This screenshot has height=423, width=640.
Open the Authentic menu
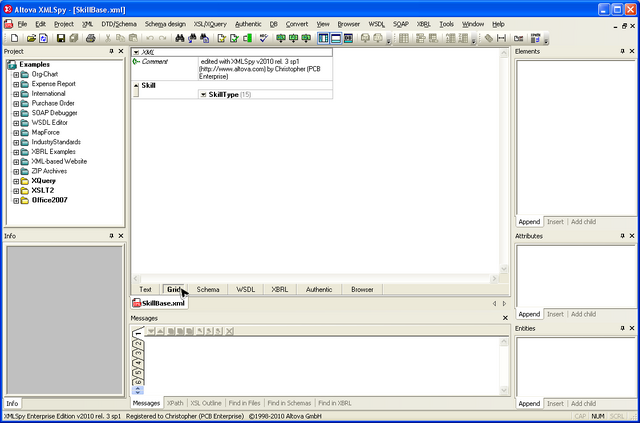pyautogui.click(x=248, y=24)
